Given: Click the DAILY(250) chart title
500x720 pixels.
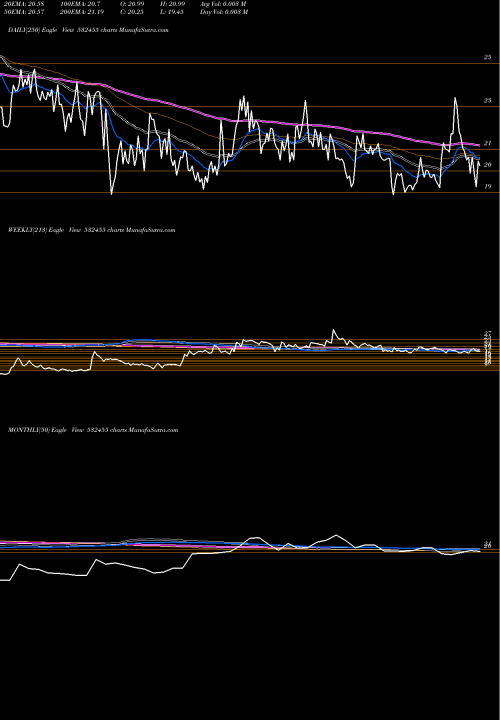Looking at the screenshot, I should (88, 30).
